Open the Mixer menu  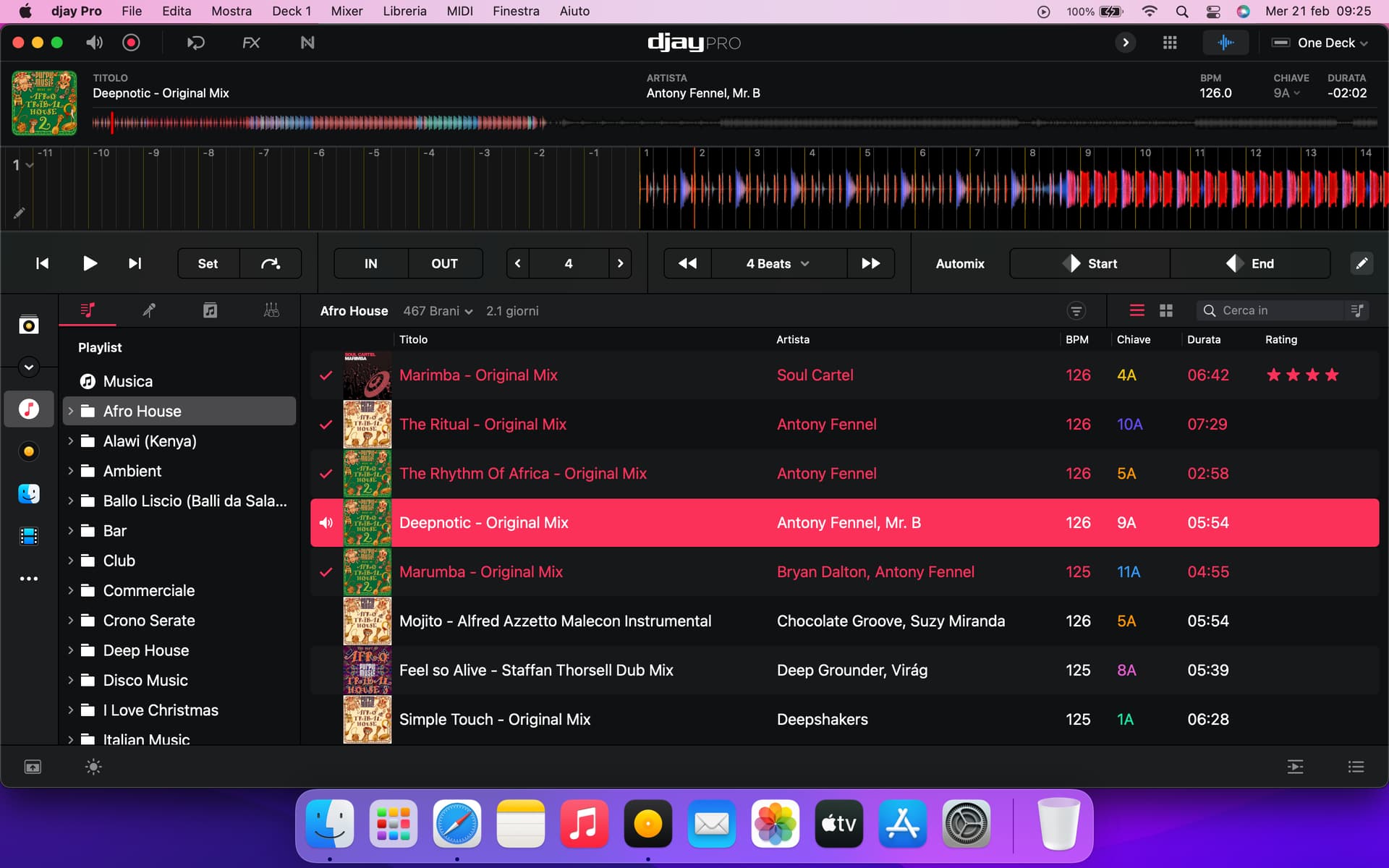(x=347, y=11)
